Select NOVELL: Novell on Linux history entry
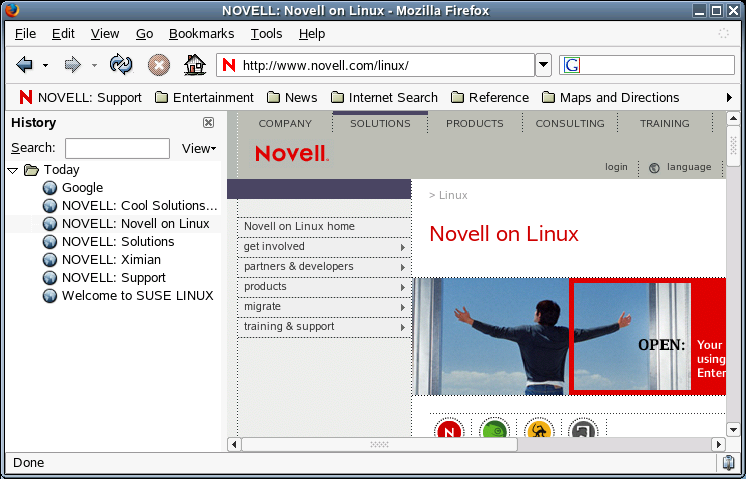 [126, 224]
